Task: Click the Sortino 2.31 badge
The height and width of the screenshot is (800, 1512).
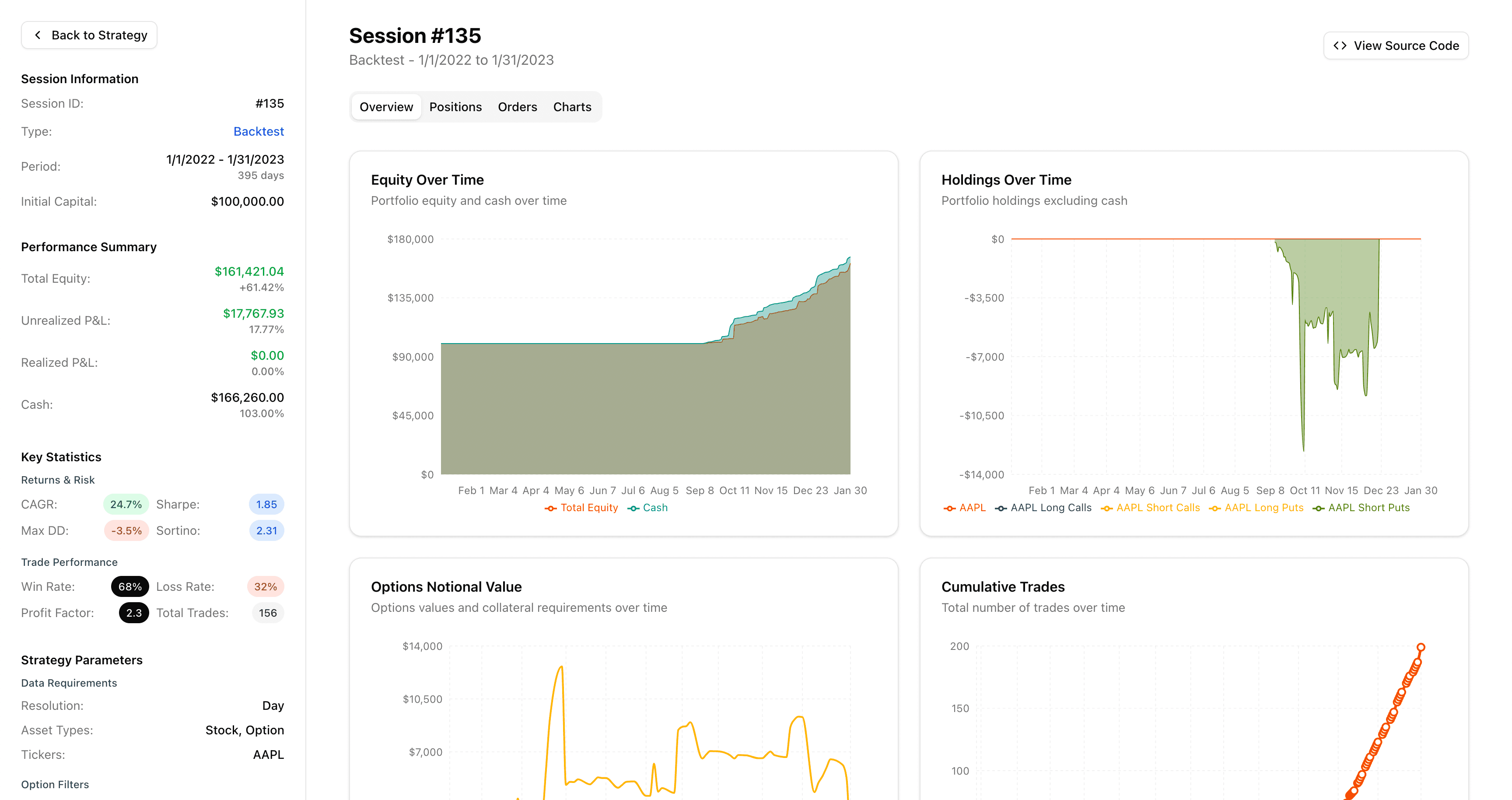Action: 266,531
